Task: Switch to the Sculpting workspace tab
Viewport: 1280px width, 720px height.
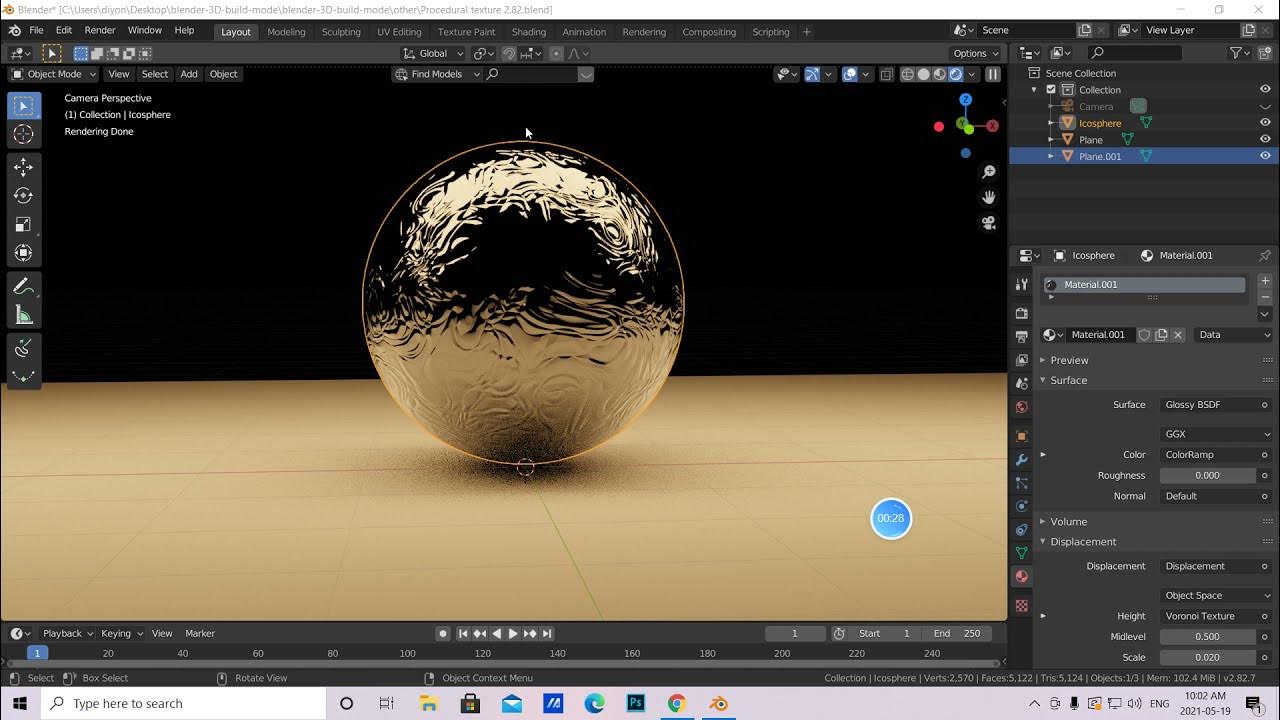Action: 341,32
